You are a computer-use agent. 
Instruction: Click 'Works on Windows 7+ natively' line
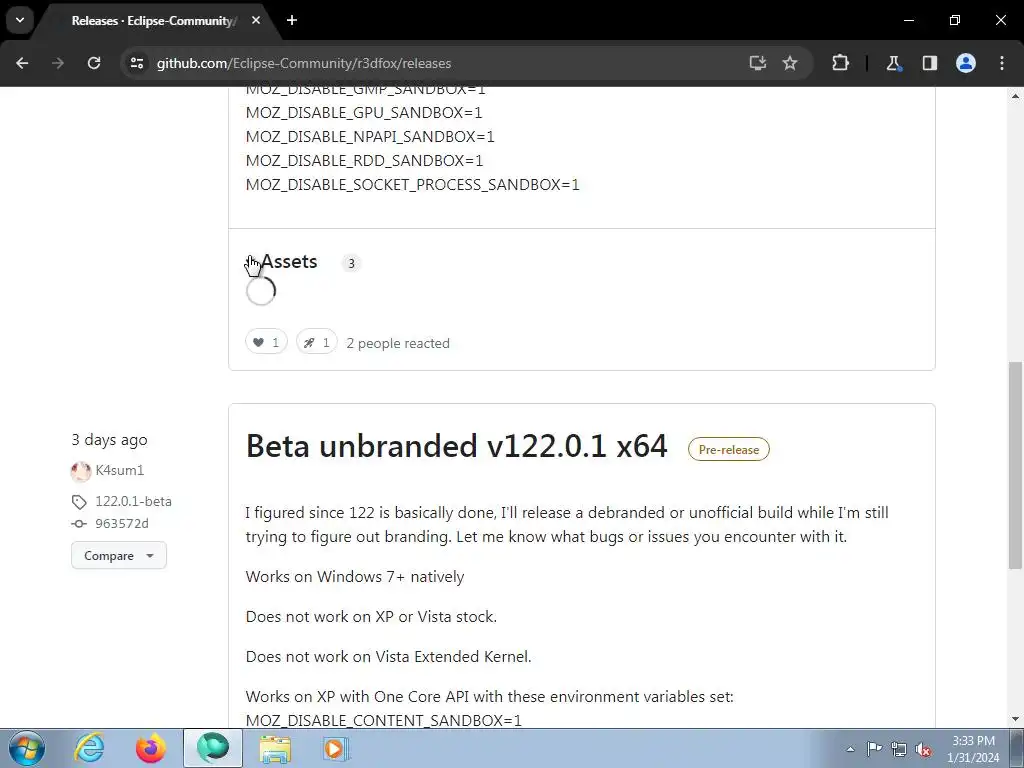pyautogui.click(x=355, y=577)
